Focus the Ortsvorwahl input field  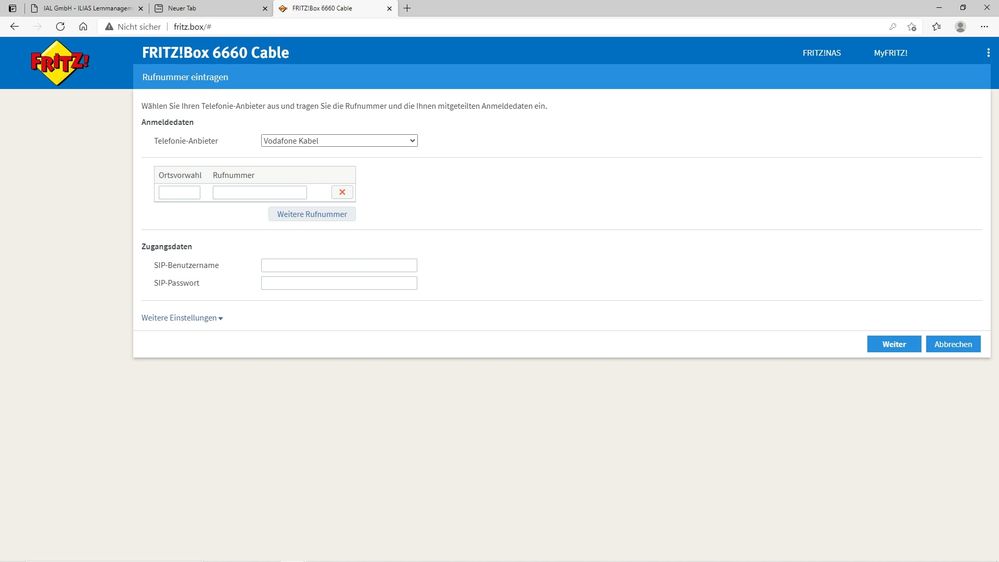pyautogui.click(x=179, y=192)
